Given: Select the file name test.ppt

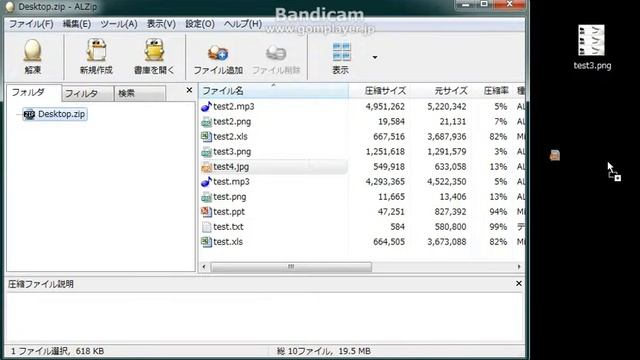Looking at the screenshot, I should 229,212.
